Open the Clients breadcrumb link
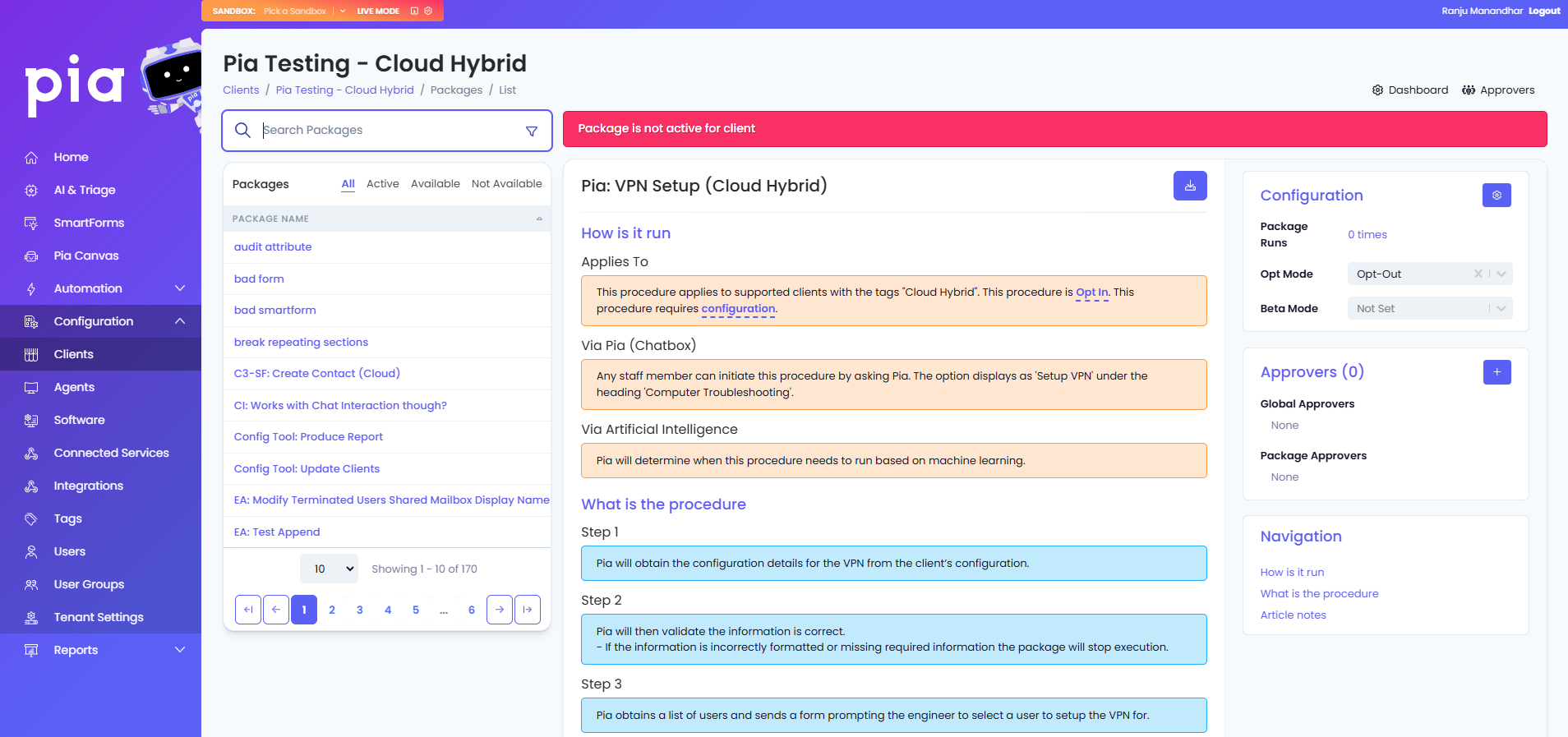The width and height of the screenshot is (1568, 737). pyautogui.click(x=241, y=90)
